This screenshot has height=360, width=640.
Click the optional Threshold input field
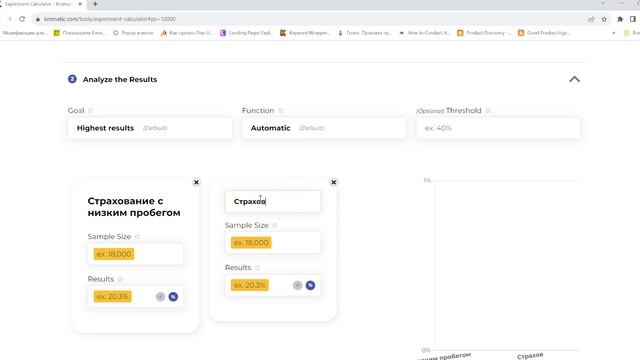coord(498,128)
